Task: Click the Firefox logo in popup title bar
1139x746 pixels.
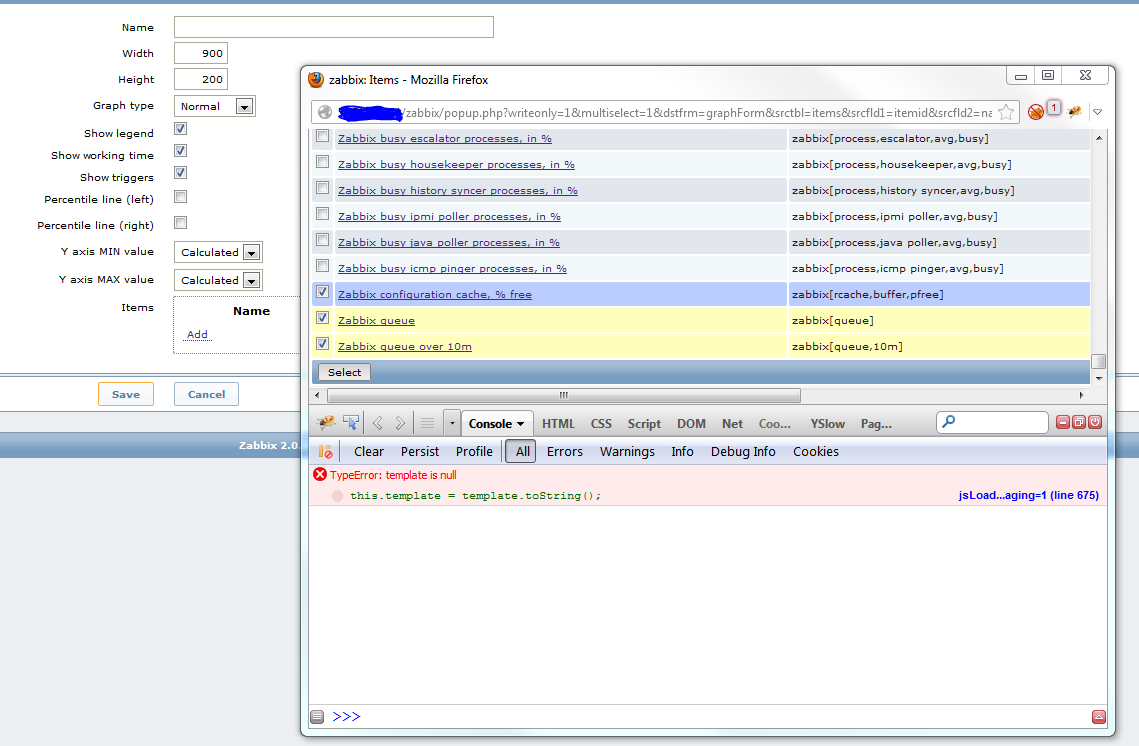Action: pos(316,79)
